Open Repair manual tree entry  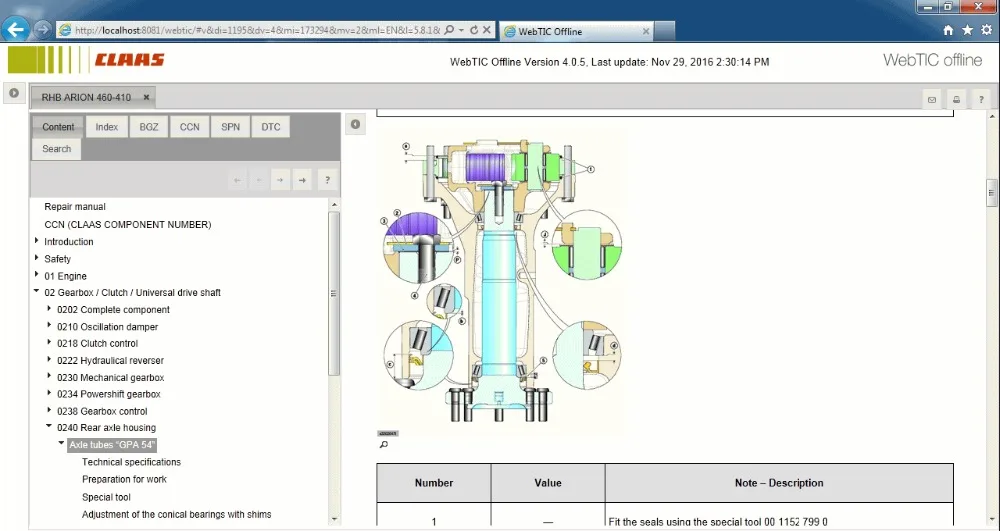pos(75,207)
